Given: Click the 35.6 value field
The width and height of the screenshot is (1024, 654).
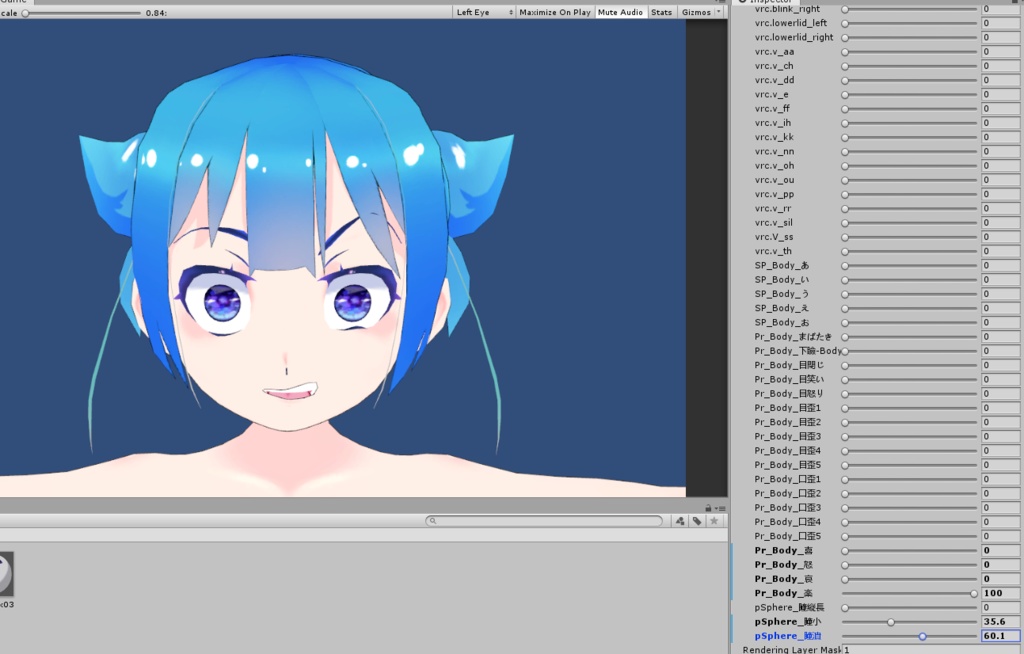Looking at the screenshot, I should pyautogui.click(x=1000, y=621).
